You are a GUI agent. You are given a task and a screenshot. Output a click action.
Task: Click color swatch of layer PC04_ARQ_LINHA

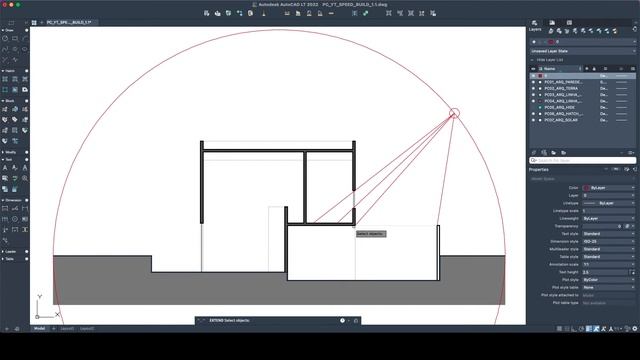540,101
